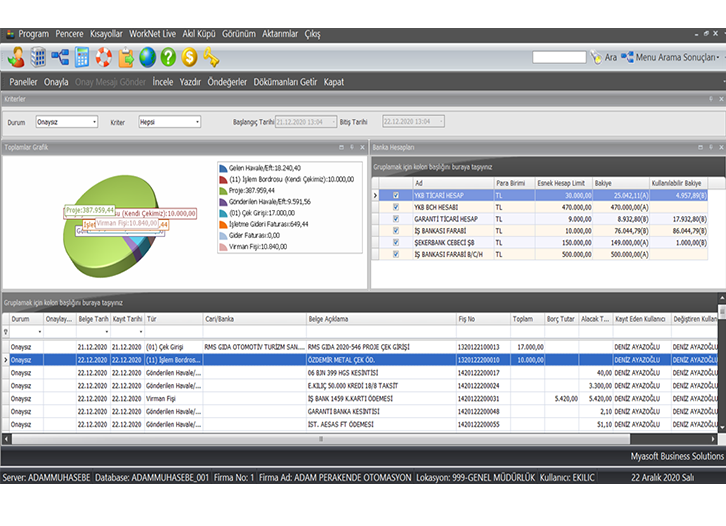Image resolution: width=726 pixels, height=526 pixels.
Task: Click the horizontal scrollbar of bottom grid
Action: 320,438
